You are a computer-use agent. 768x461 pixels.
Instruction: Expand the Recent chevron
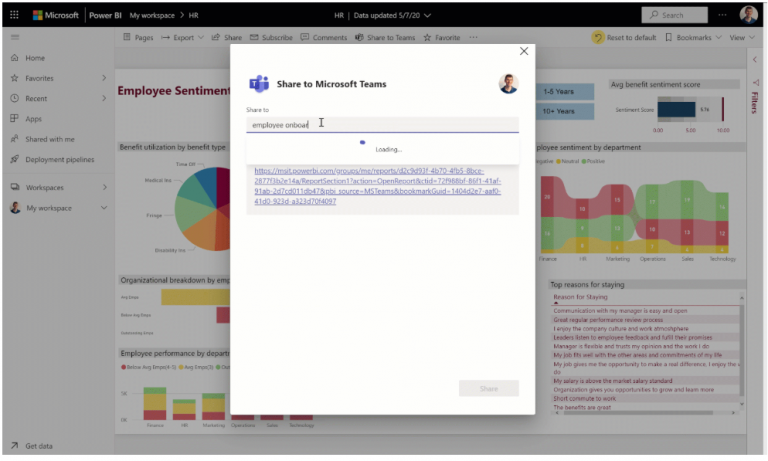[104, 98]
